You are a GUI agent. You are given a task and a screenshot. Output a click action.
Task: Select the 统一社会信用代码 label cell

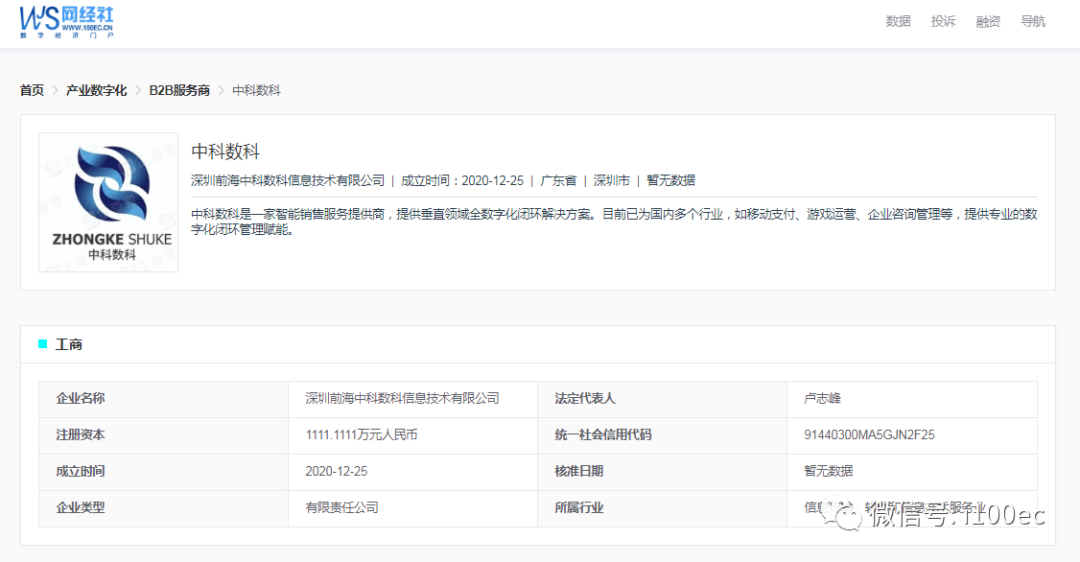662,435
